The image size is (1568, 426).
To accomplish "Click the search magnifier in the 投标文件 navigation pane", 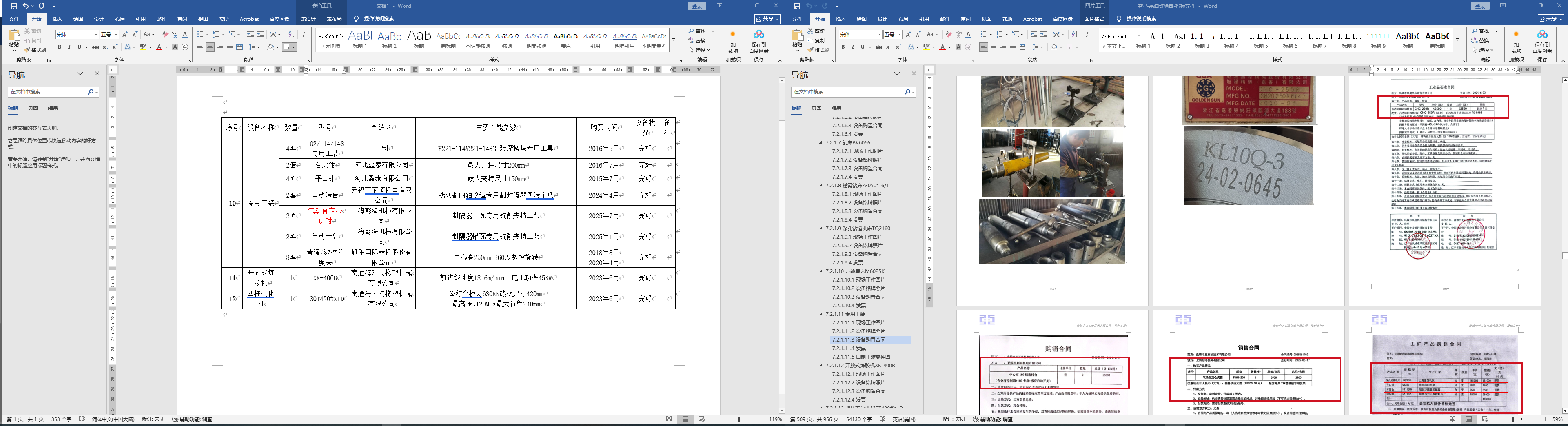I will click(x=906, y=92).
